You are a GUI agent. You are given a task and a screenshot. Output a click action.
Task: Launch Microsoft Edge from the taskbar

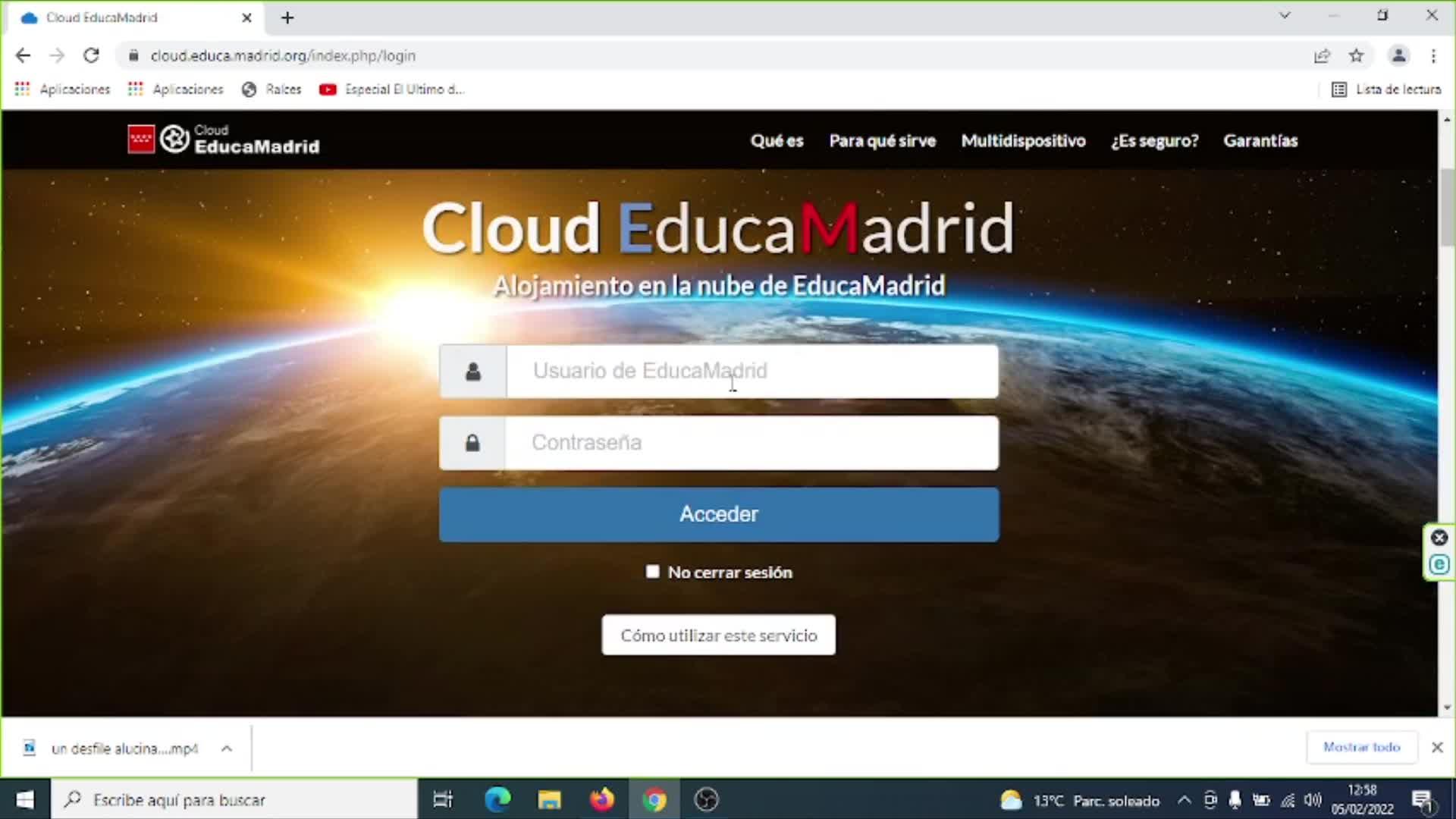pos(497,799)
